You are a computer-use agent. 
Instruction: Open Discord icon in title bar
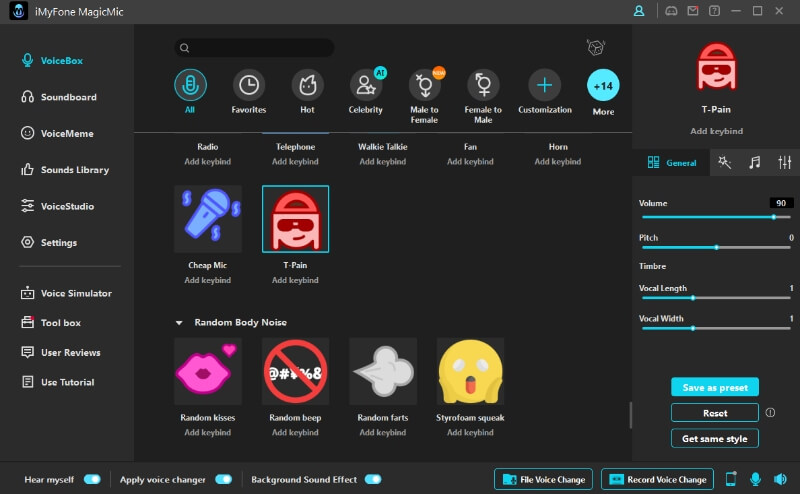pos(671,11)
